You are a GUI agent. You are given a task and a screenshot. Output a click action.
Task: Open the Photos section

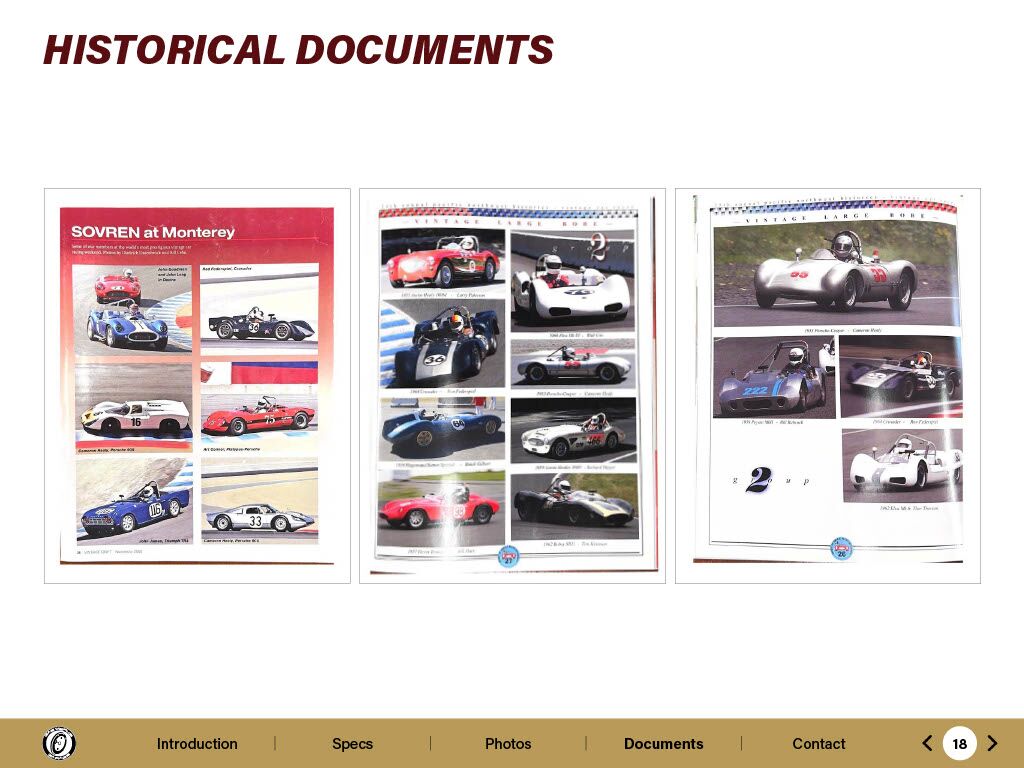(508, 743)
